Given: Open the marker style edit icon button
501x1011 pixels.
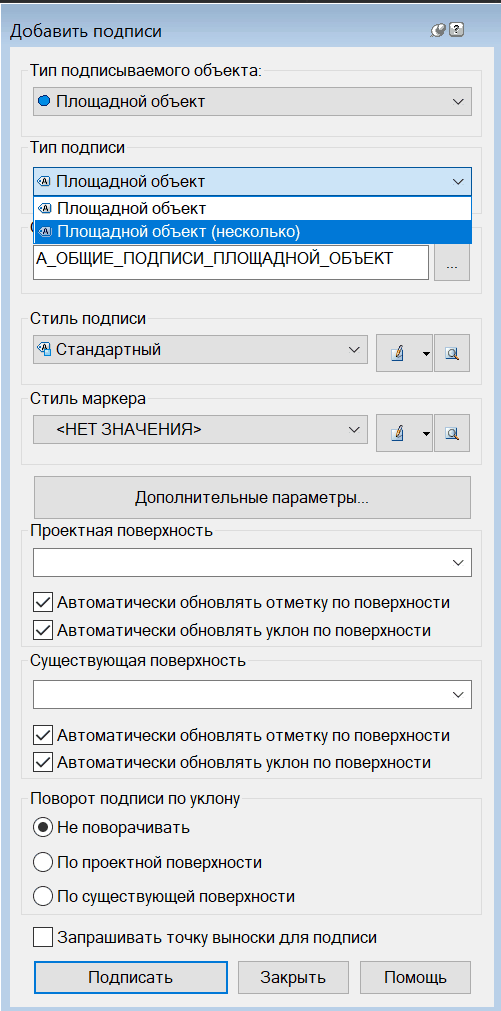Looking at the screenshot, I should (x=397, y=433).
